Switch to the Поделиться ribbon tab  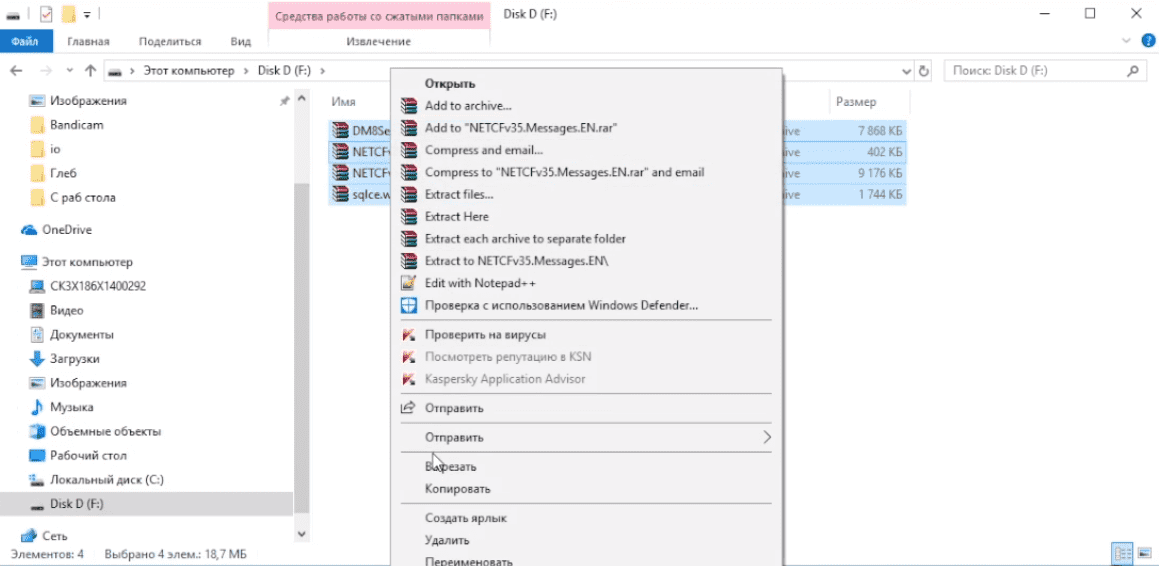pyautogui.click(x=170, y=41)
